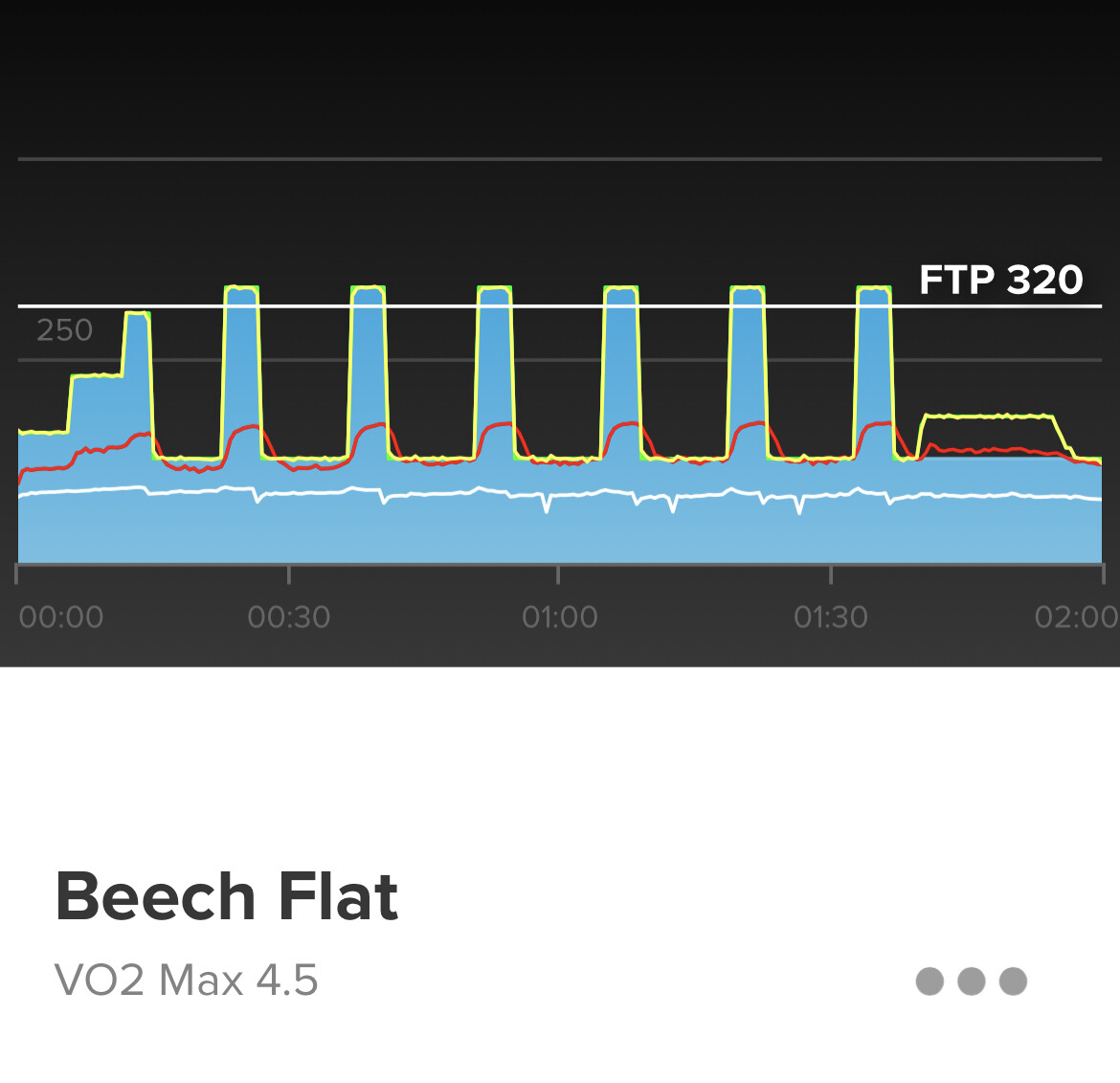Select the 01:00 timeline marker

point(559,617)
